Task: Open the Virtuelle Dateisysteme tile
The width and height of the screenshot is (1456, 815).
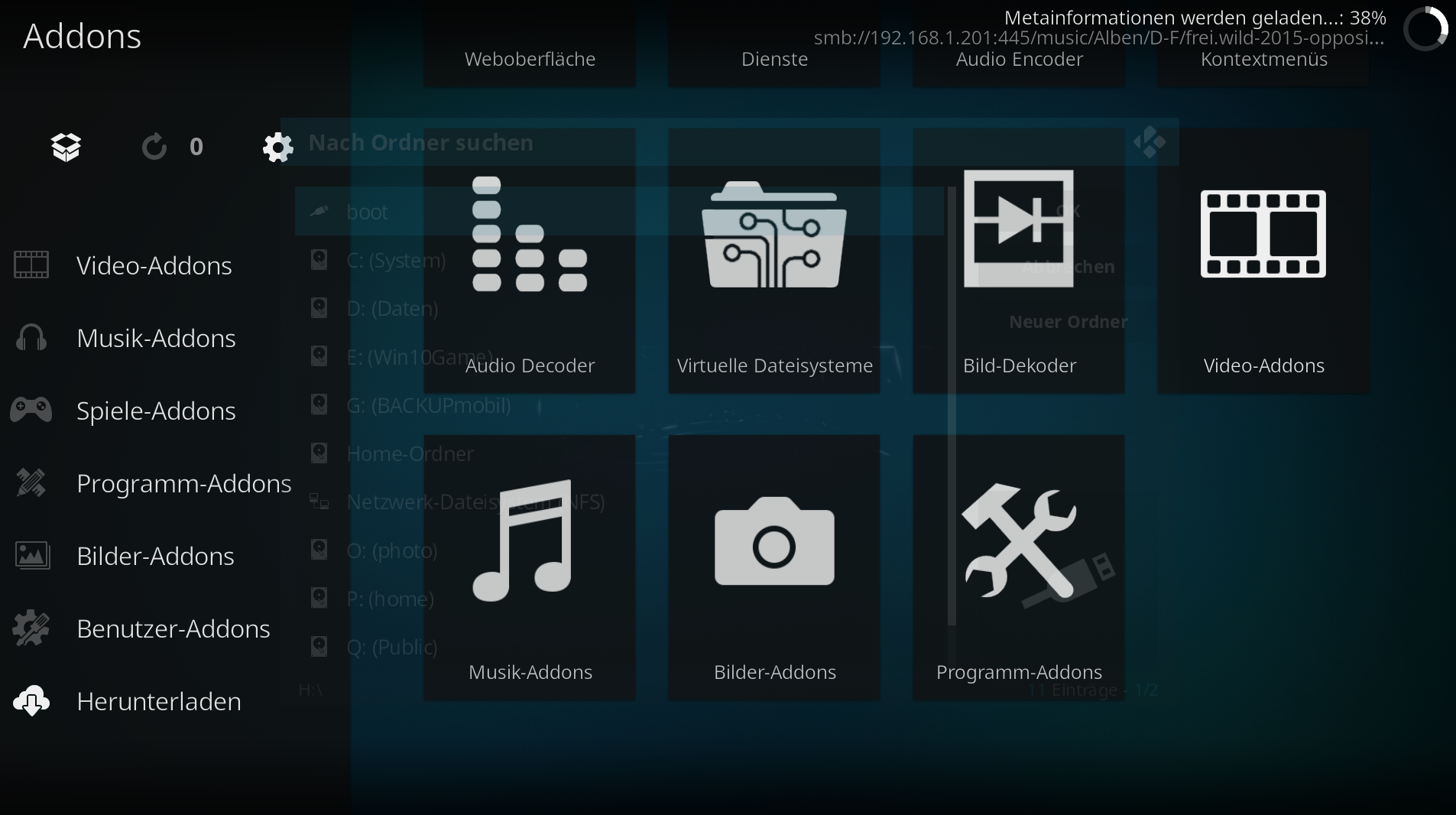Action: [x=774, y=261]
